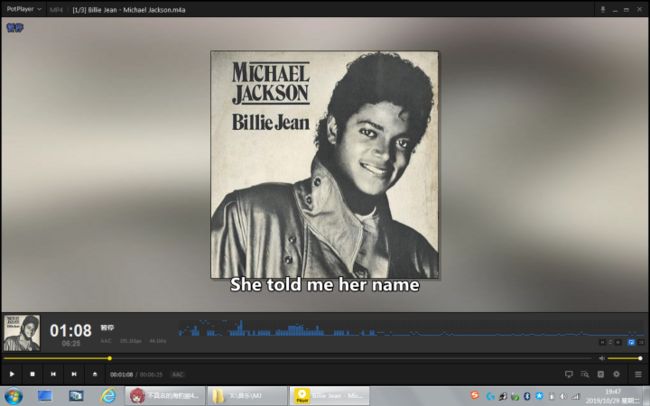650x406 pixels.
Task: Click the Billie Jean album cover image
Action: [x=325, y=164]
